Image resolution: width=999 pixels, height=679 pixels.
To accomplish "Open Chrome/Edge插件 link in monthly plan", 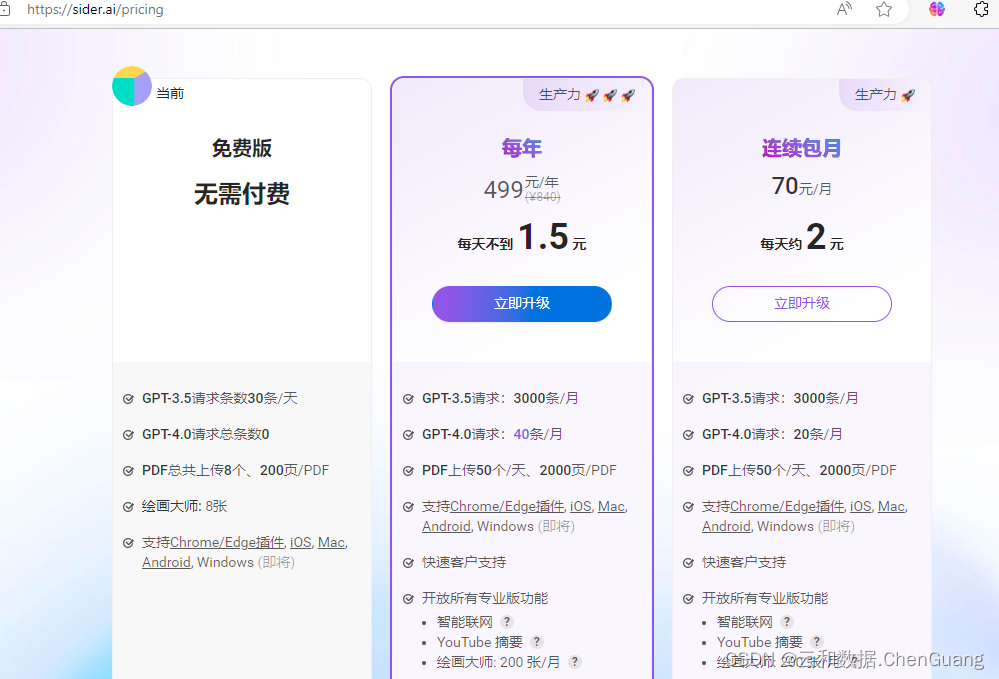I will point(787,506).
